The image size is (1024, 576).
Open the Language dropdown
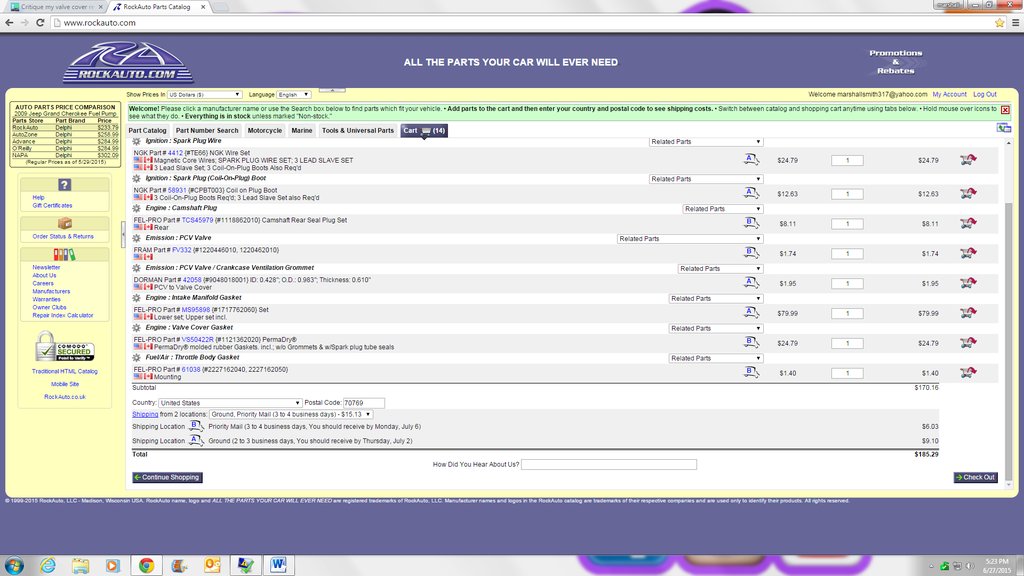293,95
